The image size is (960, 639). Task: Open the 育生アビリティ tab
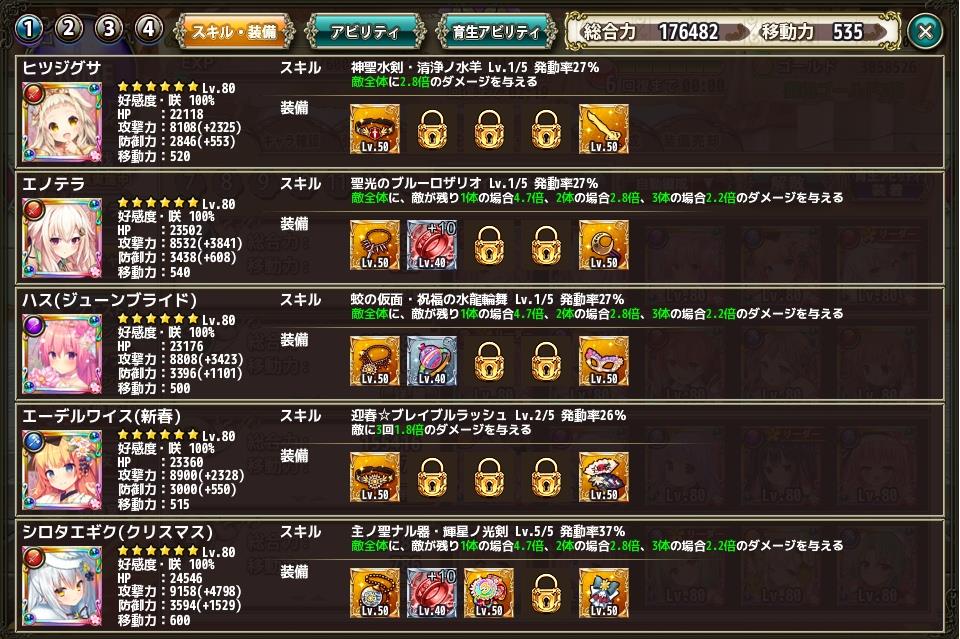(x=497, y=31)
